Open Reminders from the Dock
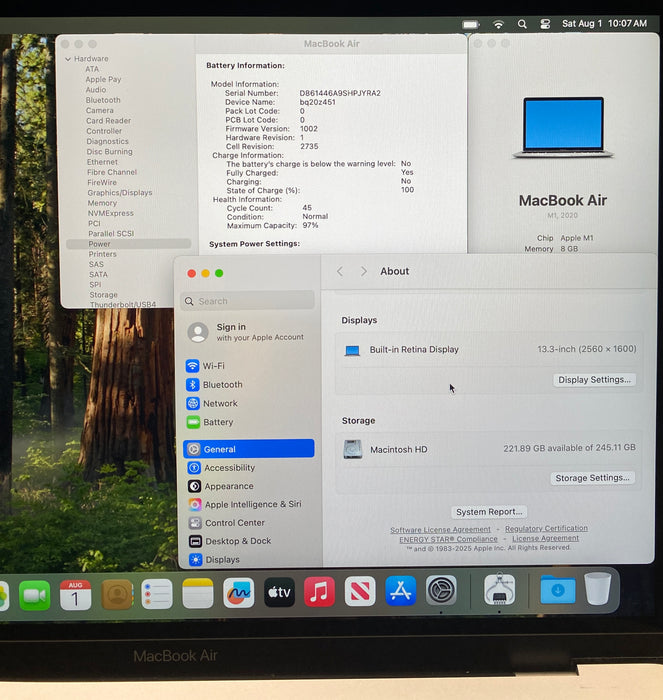 click(x=157, y=594)
